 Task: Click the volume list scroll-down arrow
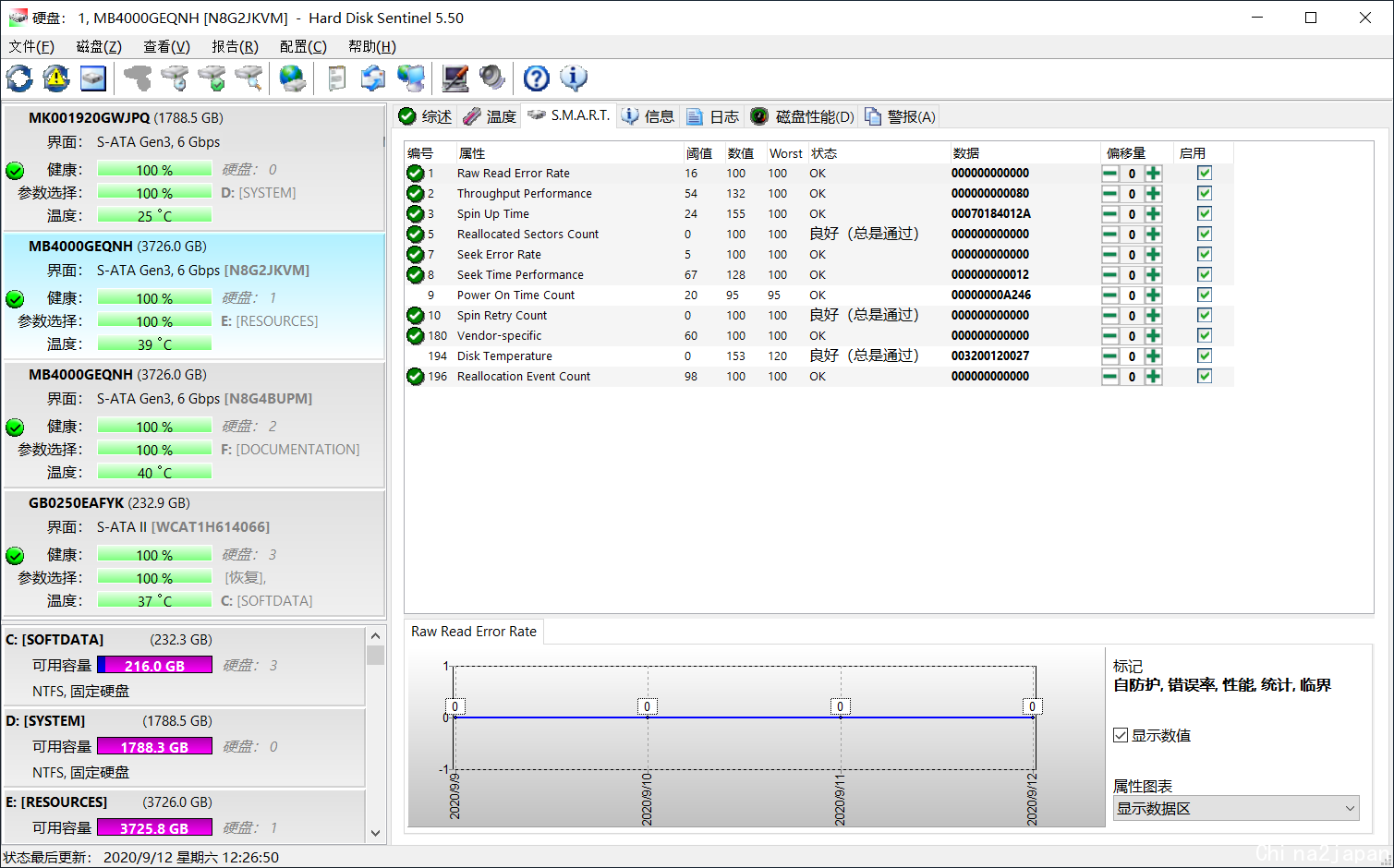(375, 833)
